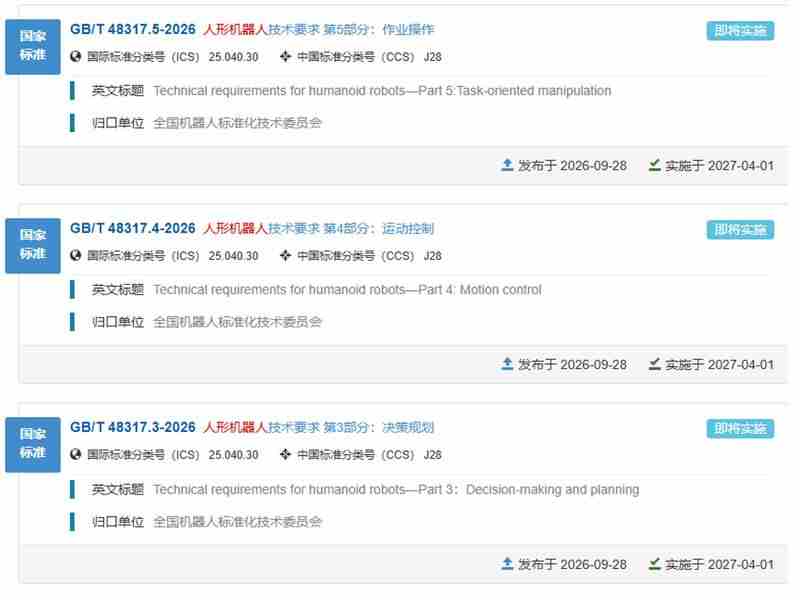Click globe ICS icon in 48317.5 card
This screenshot has width=800, height=600.
coord(76,56)
